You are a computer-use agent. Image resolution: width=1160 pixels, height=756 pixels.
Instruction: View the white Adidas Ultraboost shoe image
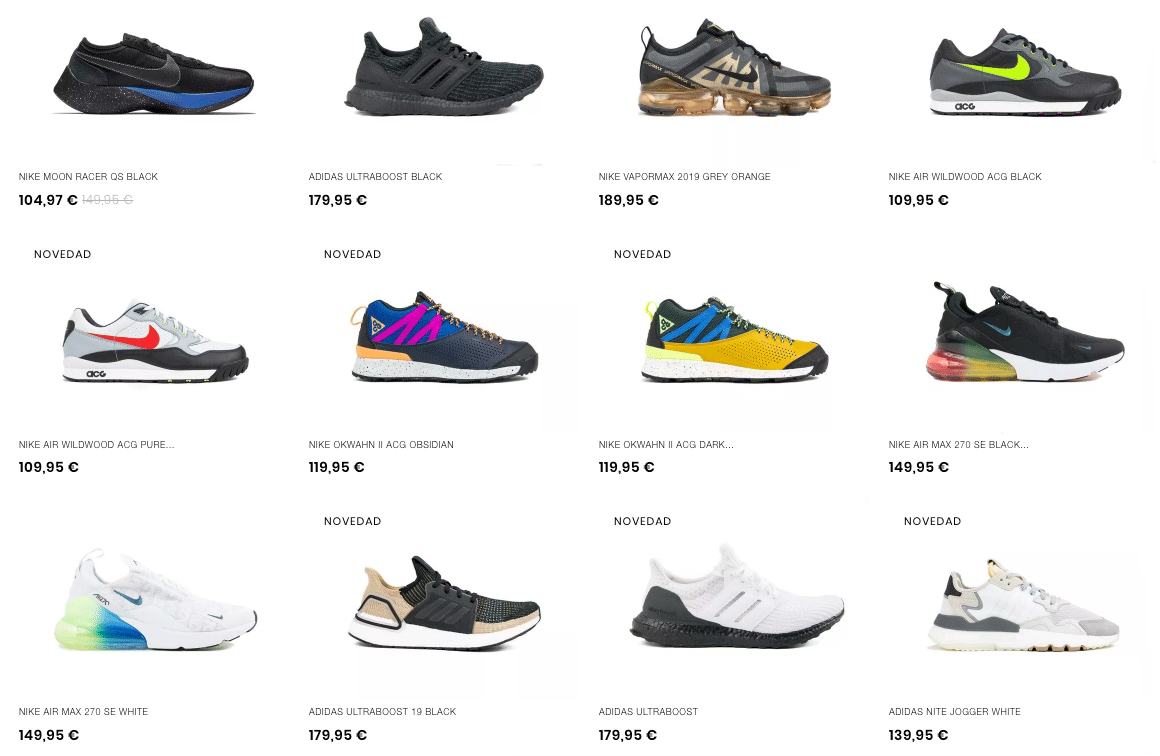pyautogui.click(x=737, y=596)
